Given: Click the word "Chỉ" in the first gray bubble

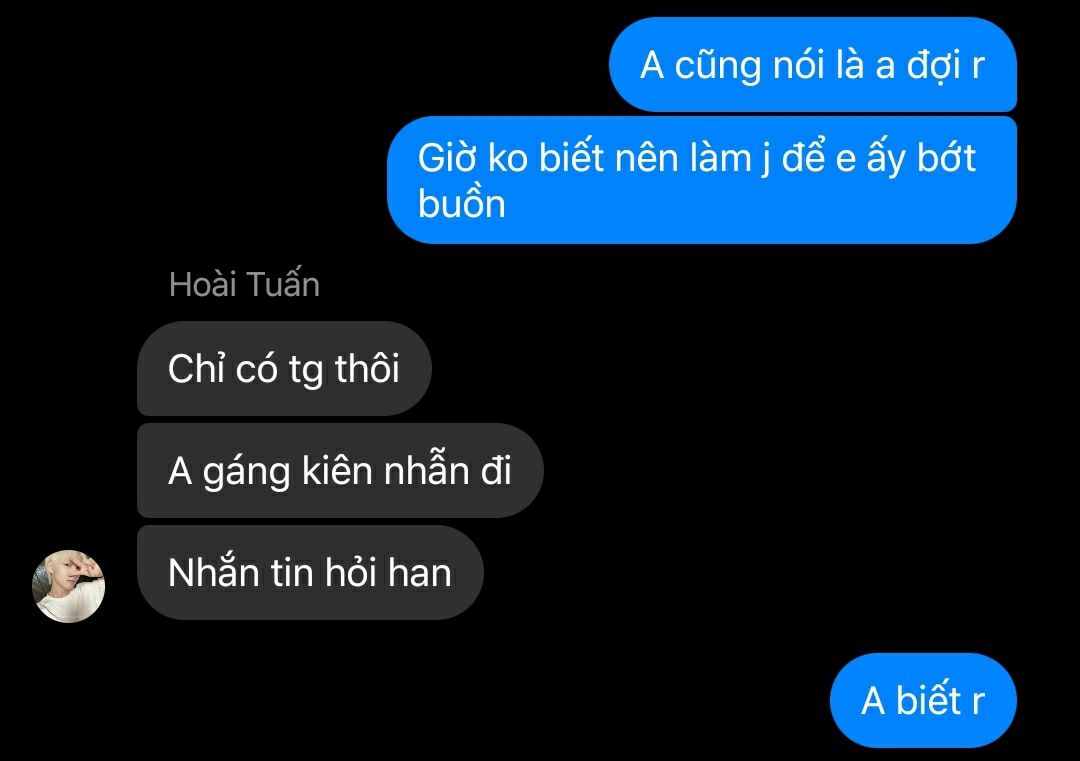Looking at the screenshot, I should tap(197, 368).
